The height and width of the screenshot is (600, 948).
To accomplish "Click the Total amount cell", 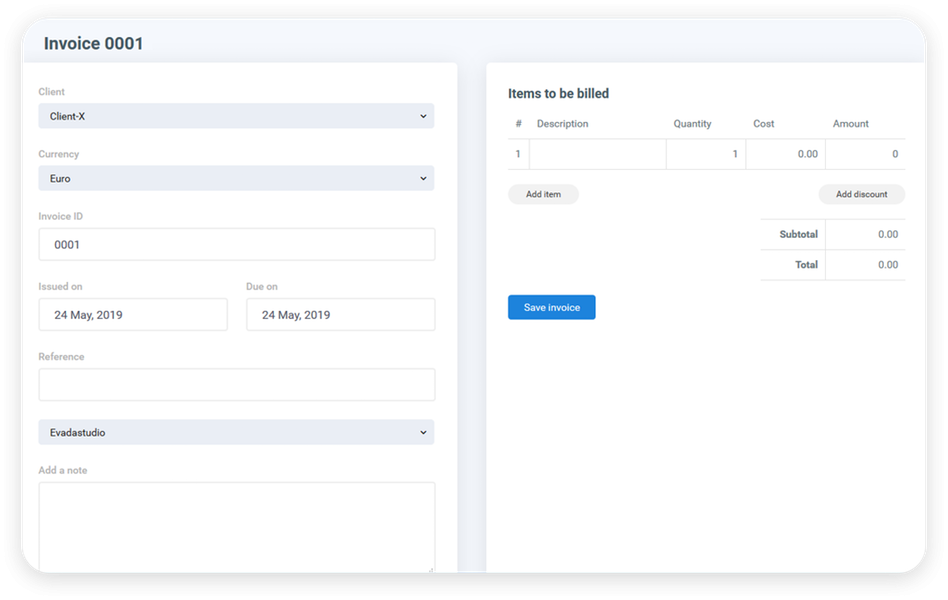I will coord(867,264).
